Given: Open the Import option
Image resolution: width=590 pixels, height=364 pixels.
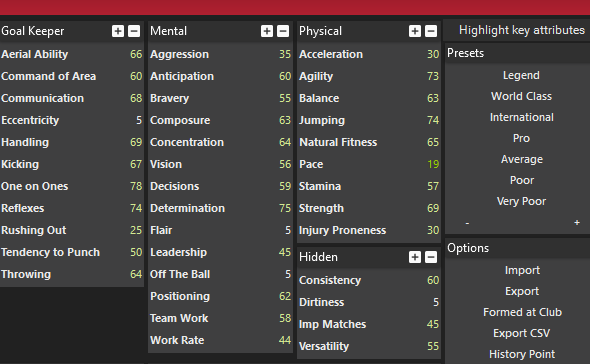Looking at the screenshot, I should point(522,270).
